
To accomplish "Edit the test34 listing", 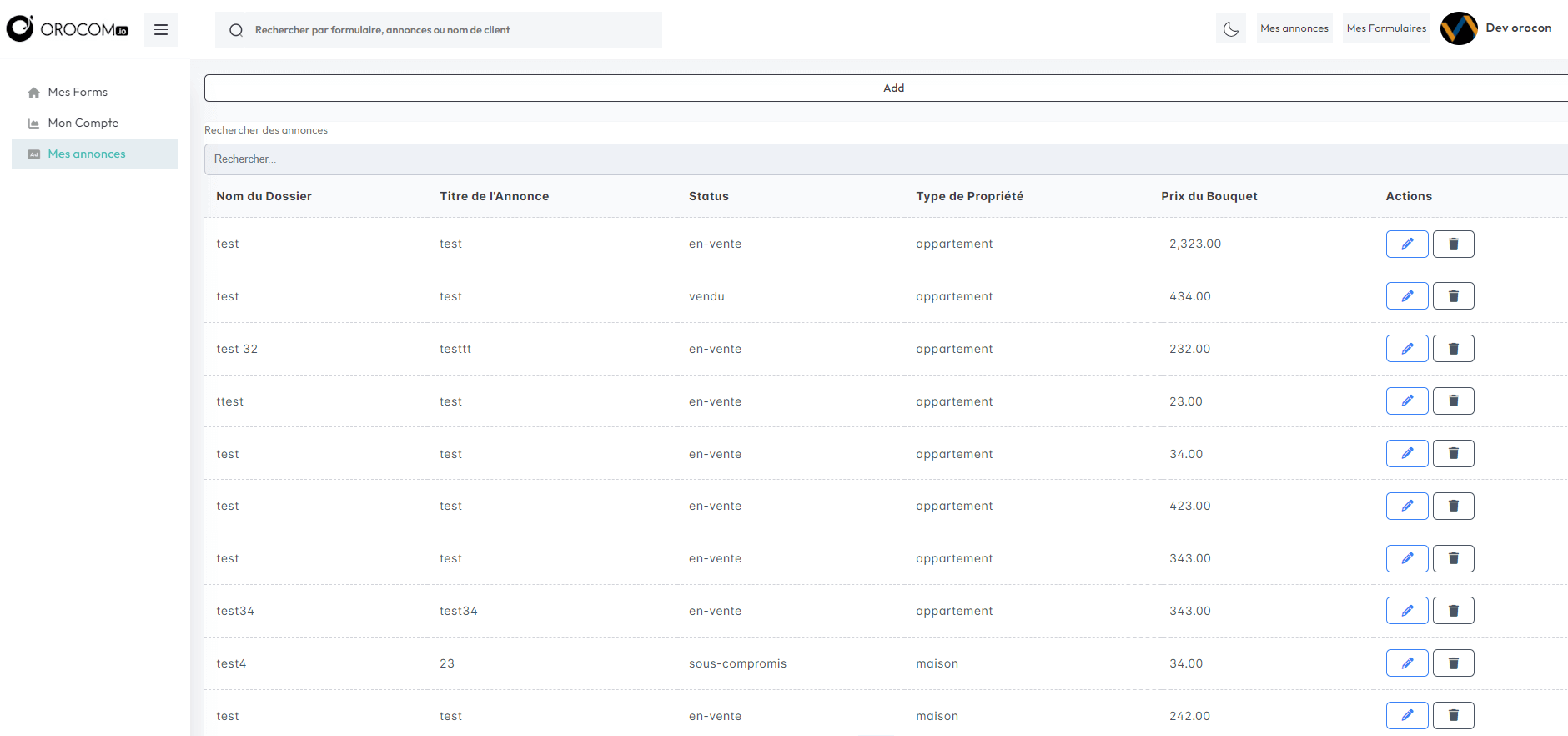I will pyautogui.click(x=1407, y=611).
